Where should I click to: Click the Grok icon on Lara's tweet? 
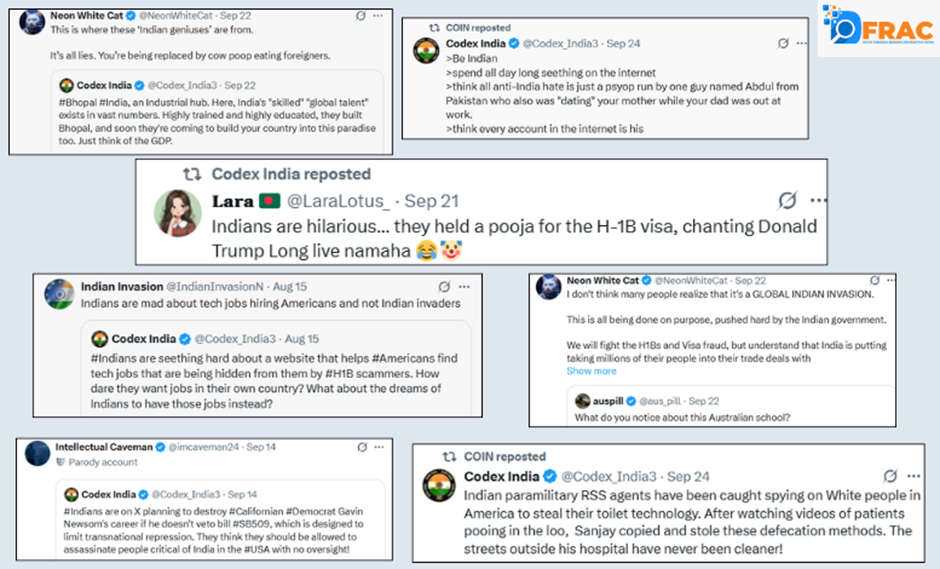tap(787, 200)
